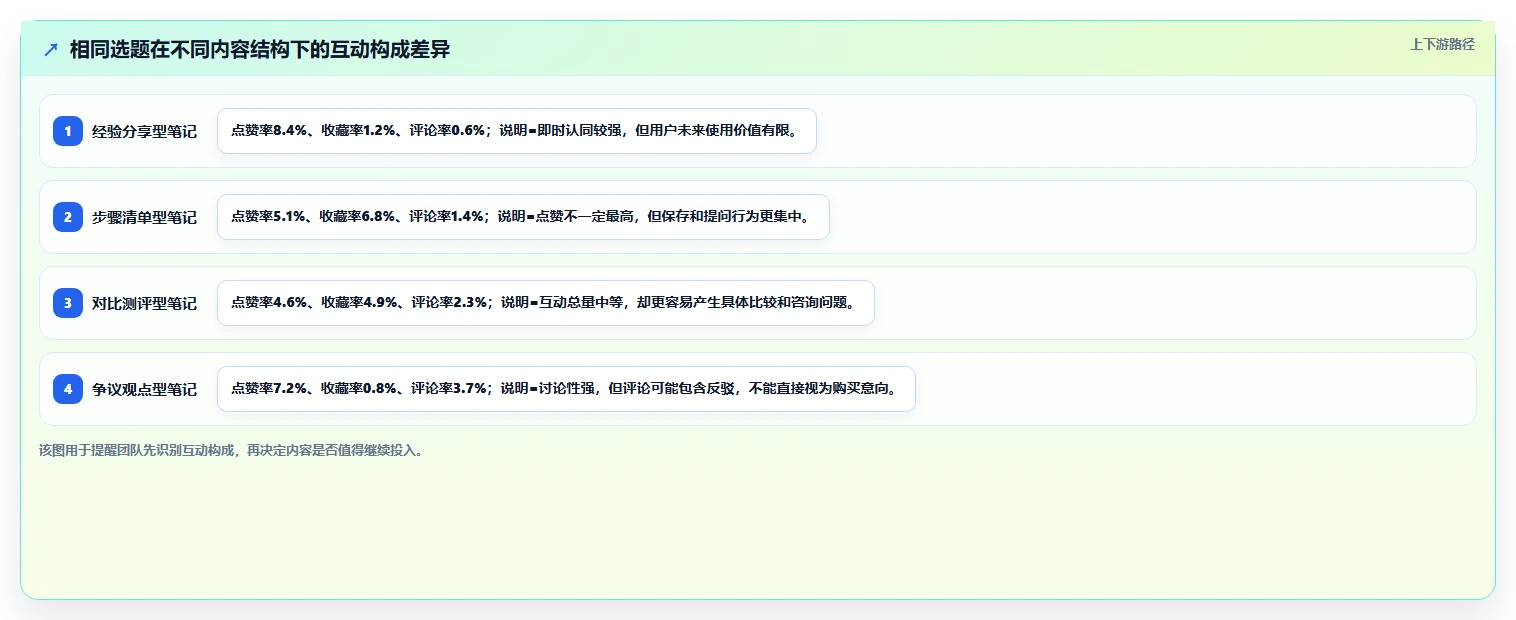Click the number 4 badge
The height and width of the screenshot is (620, 1516).
[68, 389]
